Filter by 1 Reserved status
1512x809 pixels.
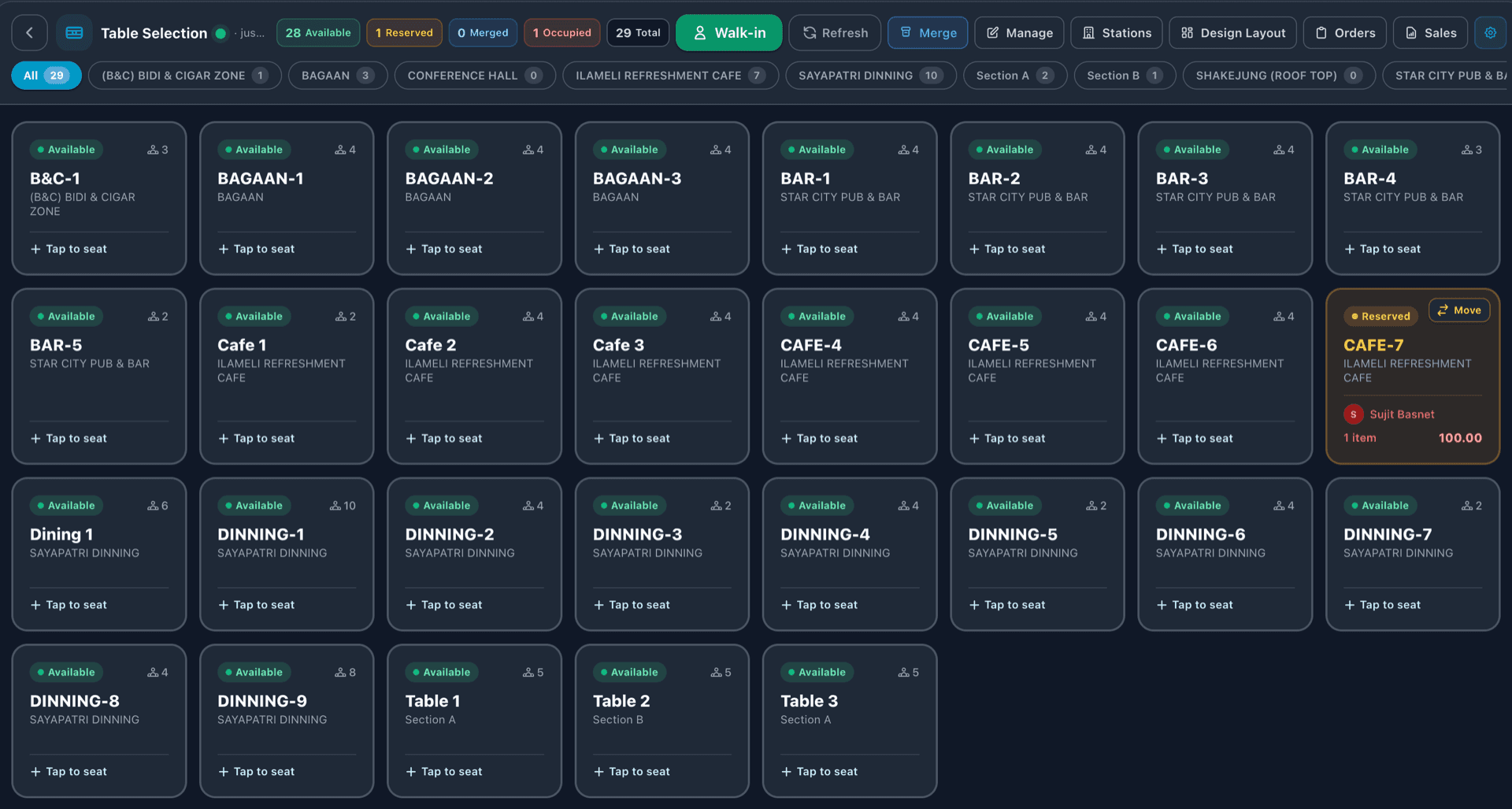pos(404,33)
